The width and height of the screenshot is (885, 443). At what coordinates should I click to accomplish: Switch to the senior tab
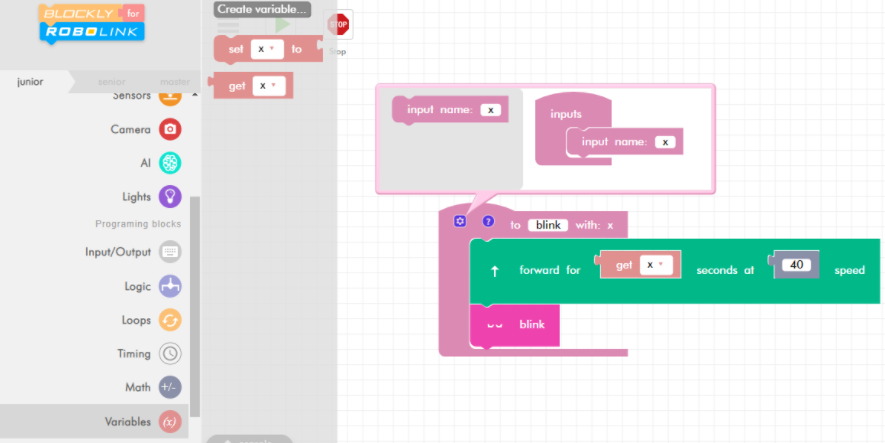[111, 81]
